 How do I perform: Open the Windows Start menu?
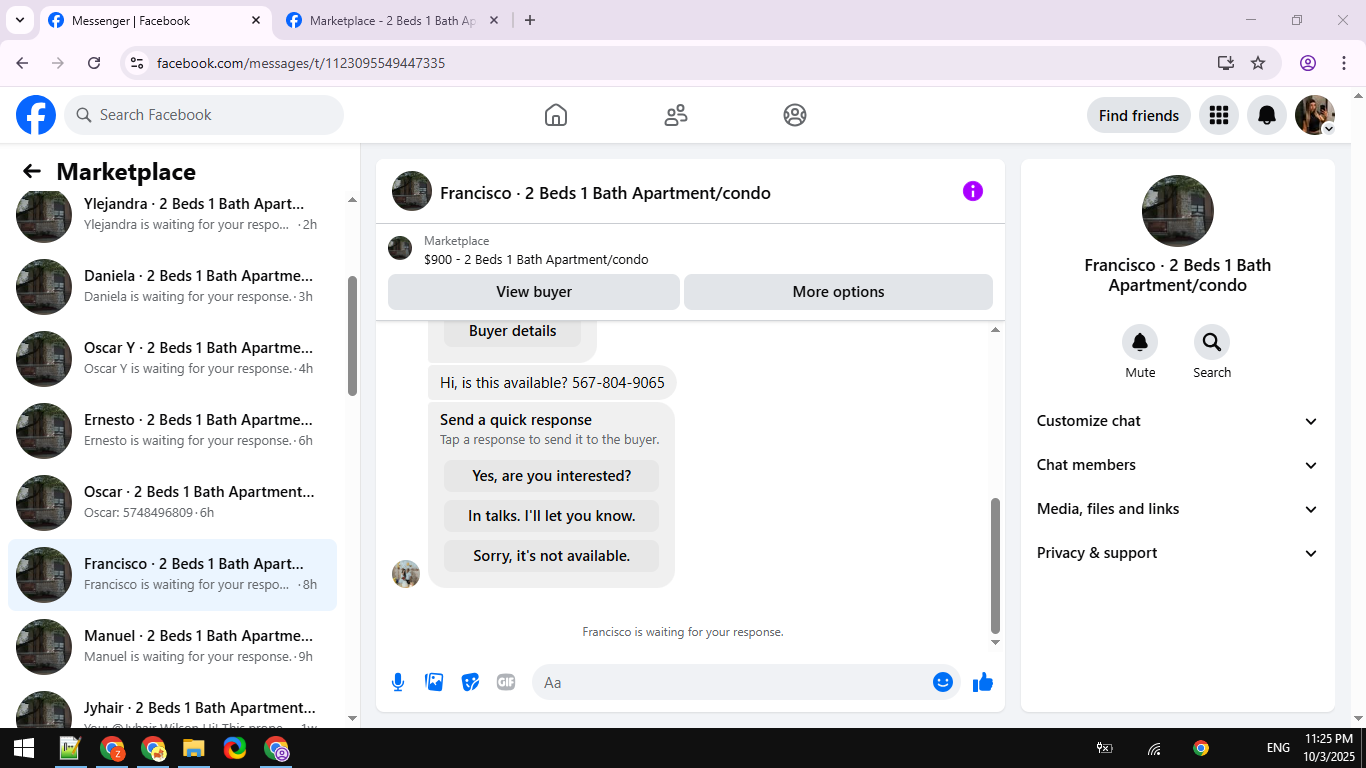pyautogui.click(x=24, y=748)
